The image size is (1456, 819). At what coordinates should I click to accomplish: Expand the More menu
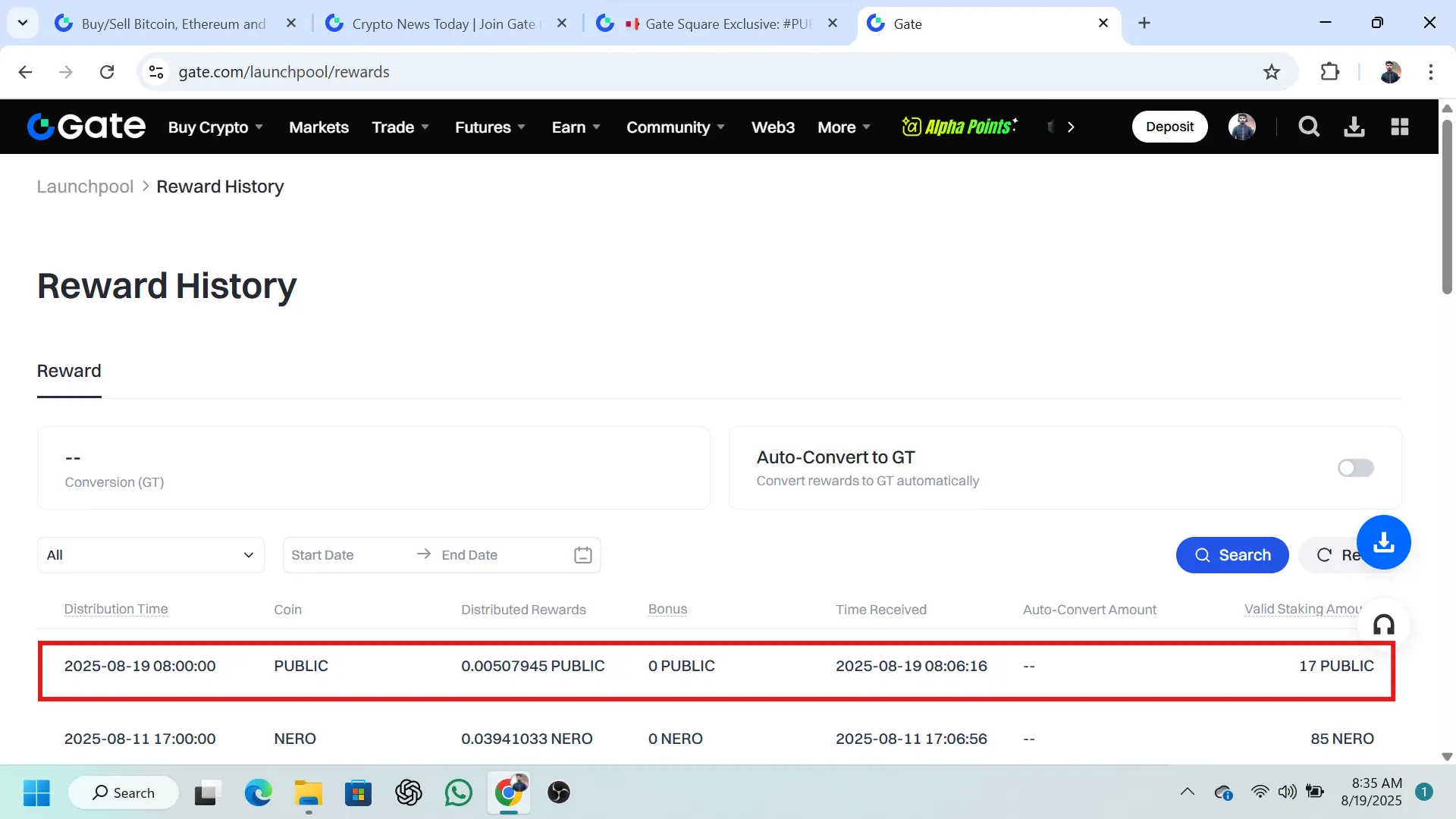[x=844, y=127]
